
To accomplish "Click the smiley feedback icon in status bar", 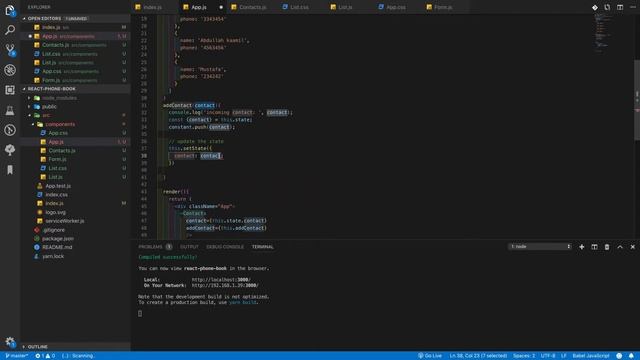I will pyautogui.click(x=619, y=356).
